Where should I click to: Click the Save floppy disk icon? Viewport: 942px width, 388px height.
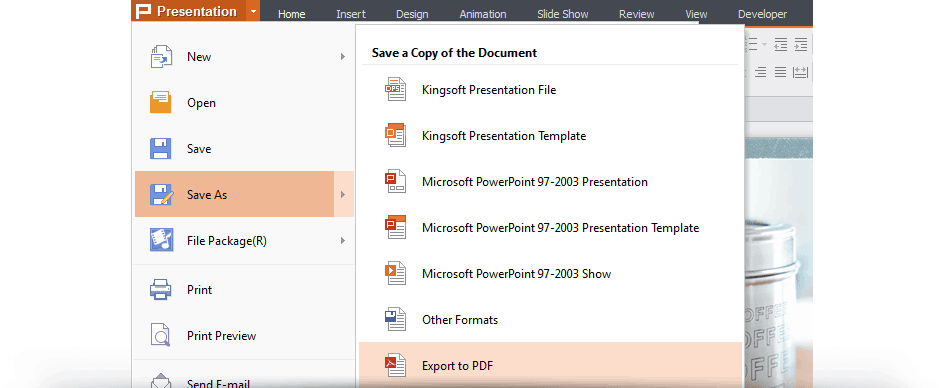pos(161,148)
